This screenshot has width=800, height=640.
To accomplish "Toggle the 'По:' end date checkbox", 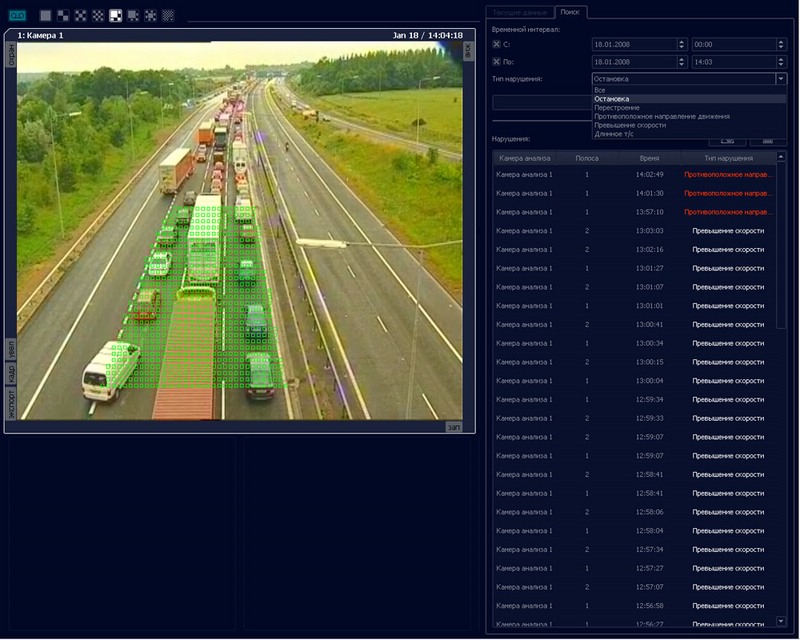I will point(497,62).
